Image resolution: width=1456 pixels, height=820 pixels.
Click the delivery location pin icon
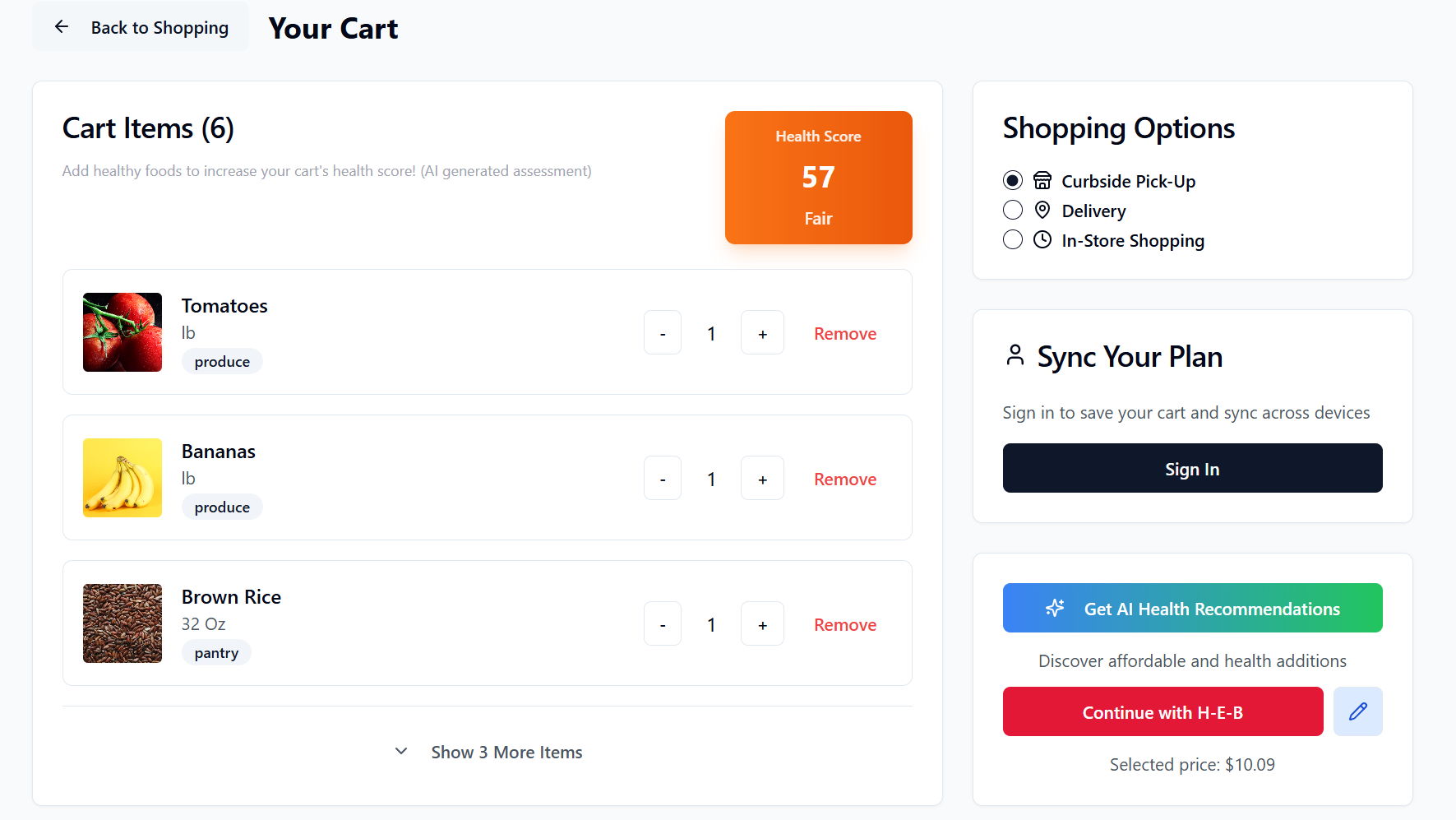tap(1042, 211)
